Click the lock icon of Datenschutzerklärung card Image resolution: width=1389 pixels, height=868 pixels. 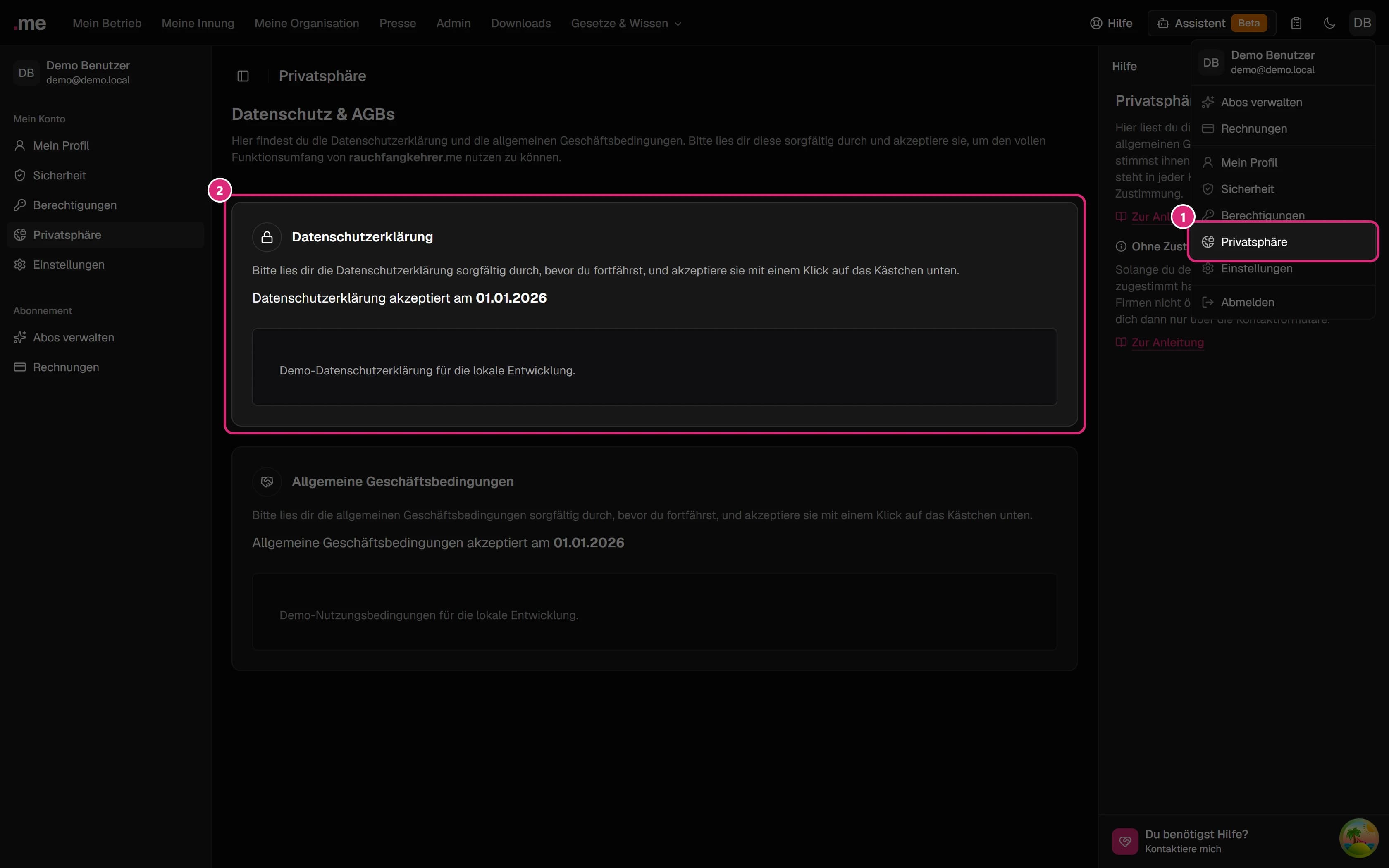tap(267, 237)
